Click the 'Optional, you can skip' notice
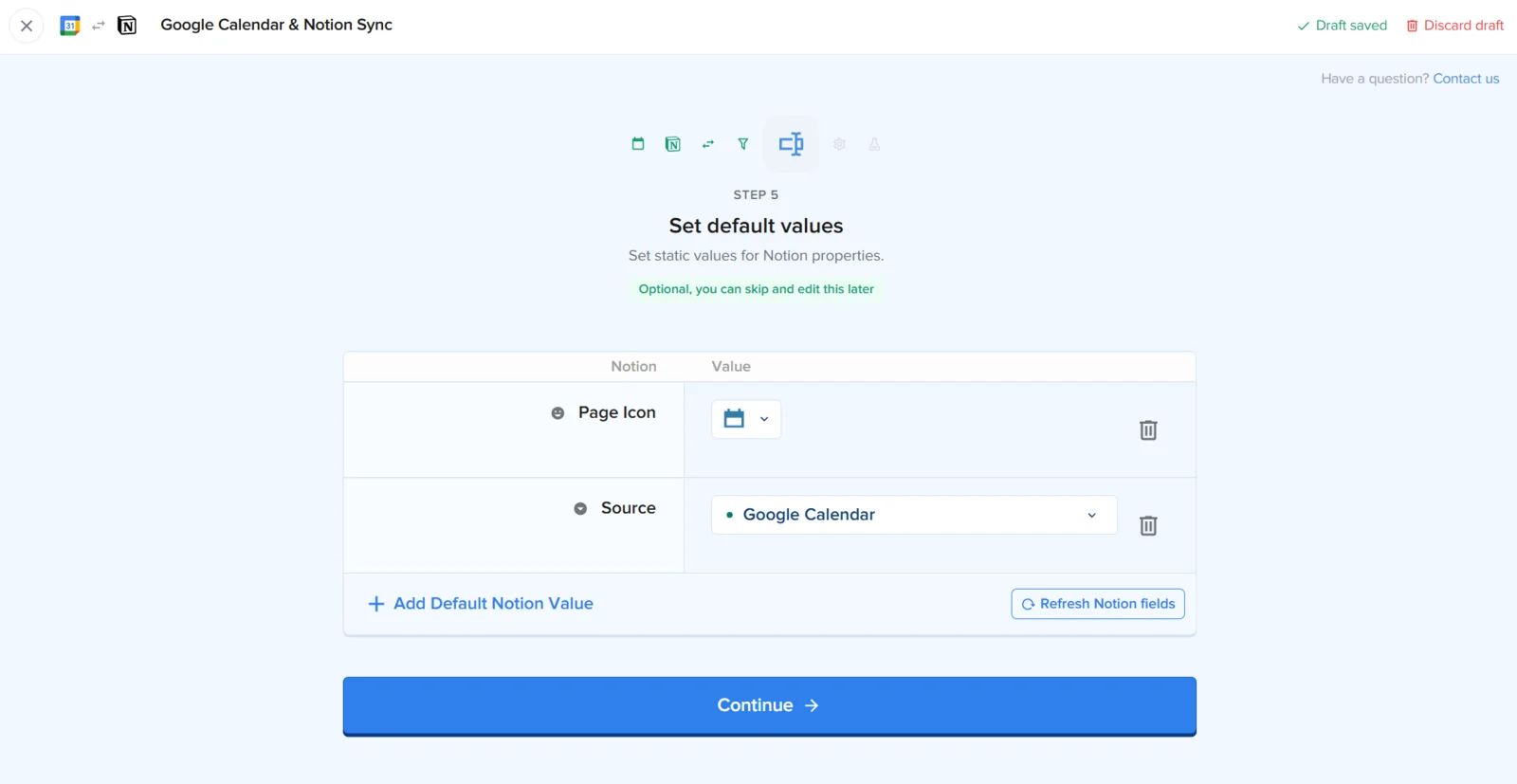 pyautogui.click(x=756, y=289)
